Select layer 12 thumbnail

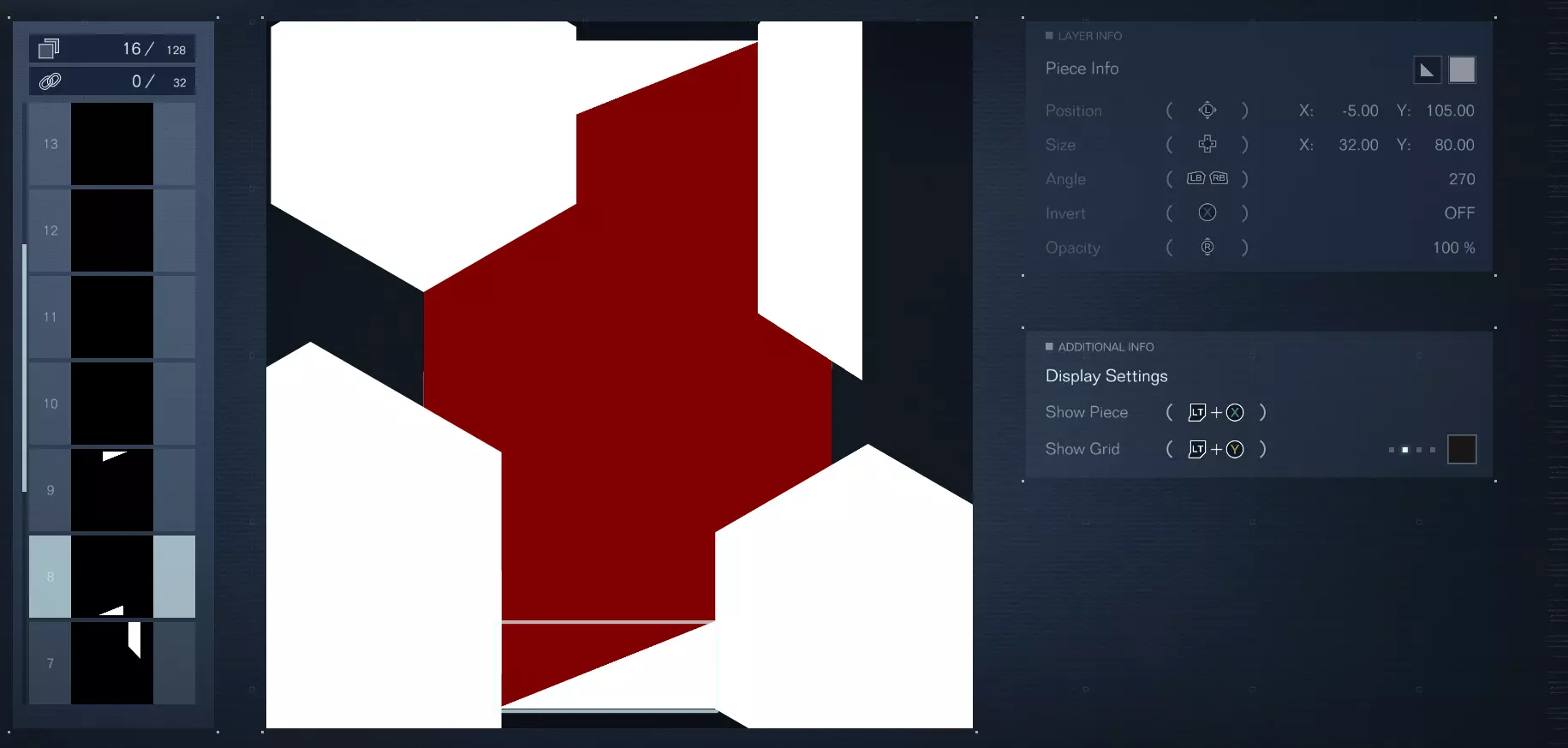point(112,230)
